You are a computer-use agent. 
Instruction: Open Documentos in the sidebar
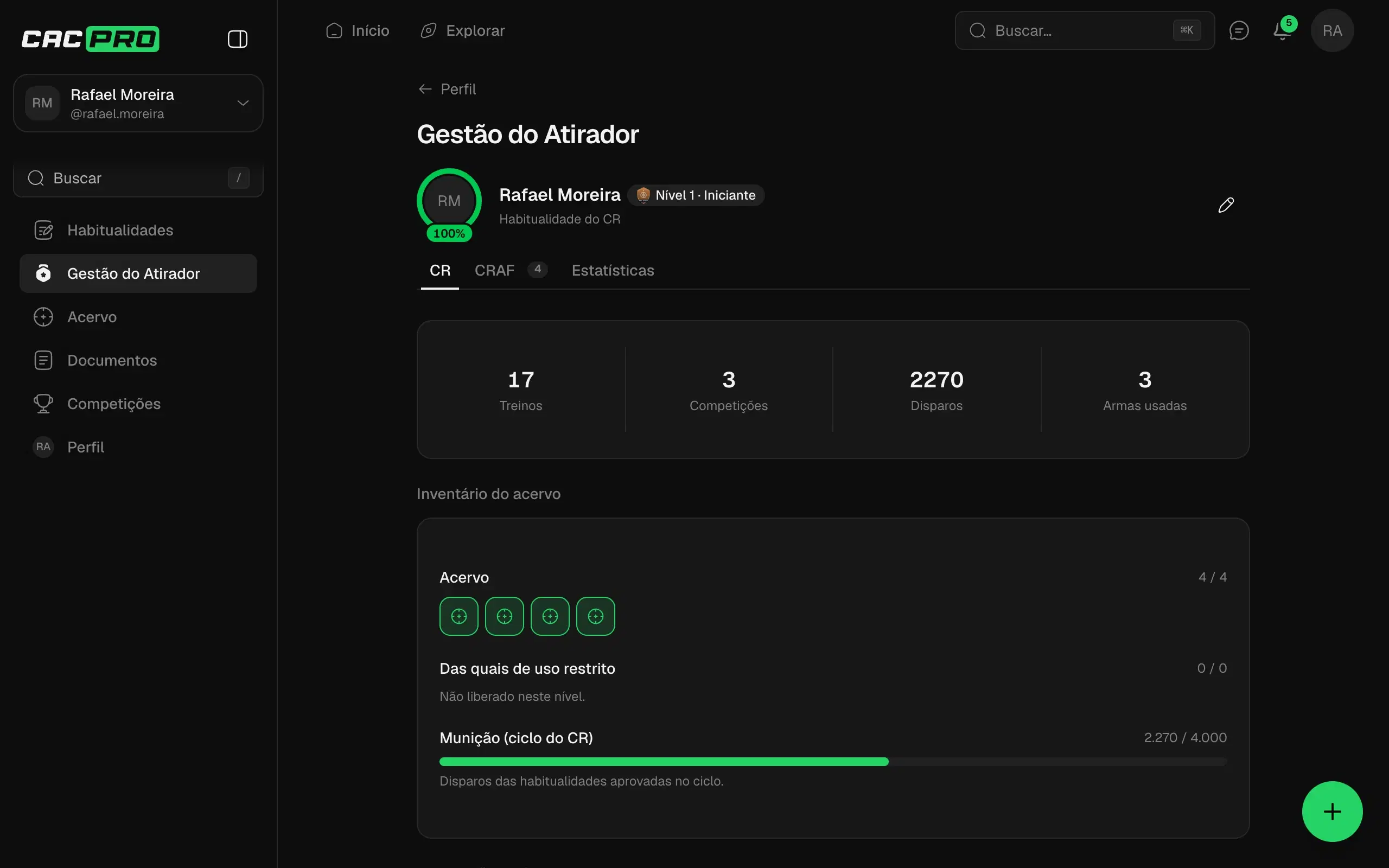pos(138,361)
